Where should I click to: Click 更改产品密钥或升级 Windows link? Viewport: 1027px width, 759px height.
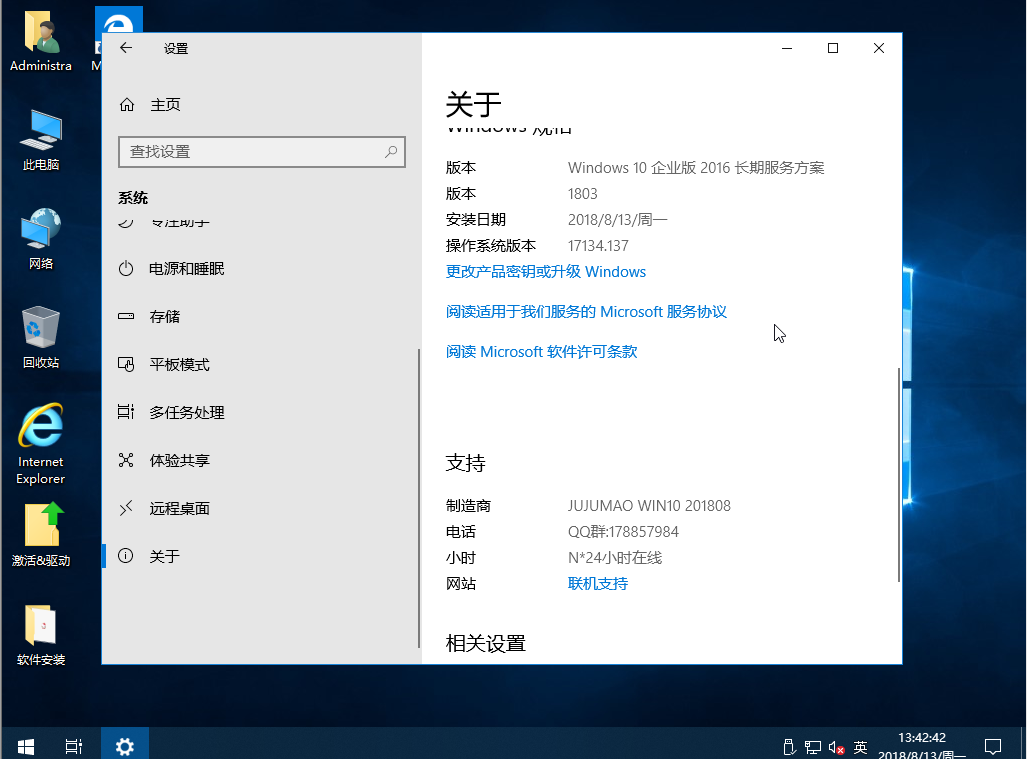click(x=546, y=272)
